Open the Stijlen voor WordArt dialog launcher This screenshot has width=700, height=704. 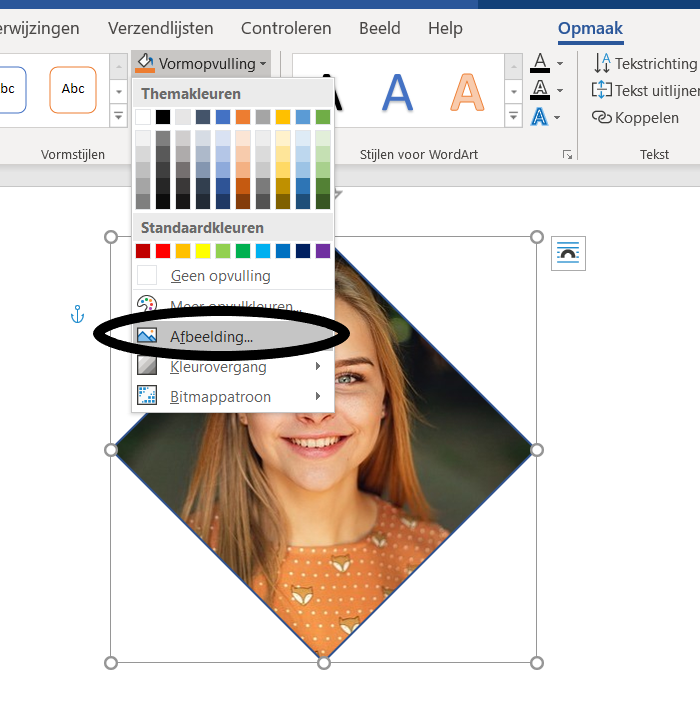click(567, 155)
